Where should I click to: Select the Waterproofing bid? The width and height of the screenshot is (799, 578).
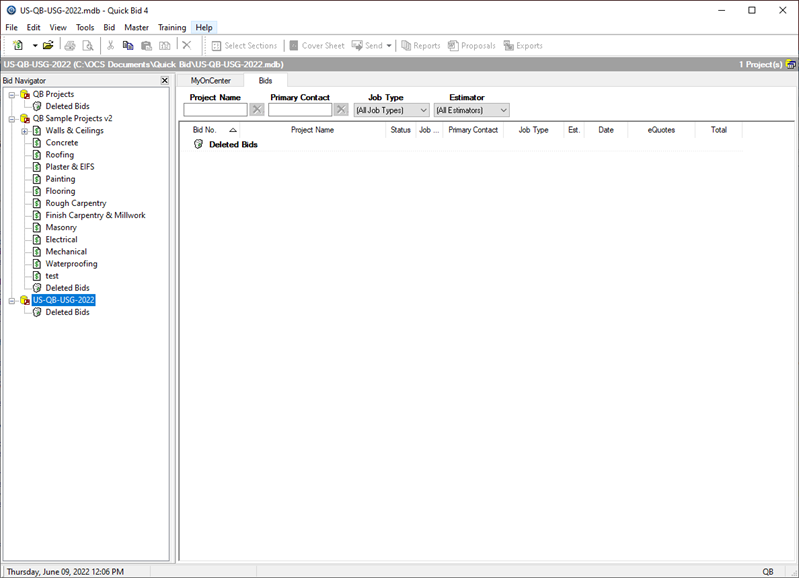click(x=71, y=264)
